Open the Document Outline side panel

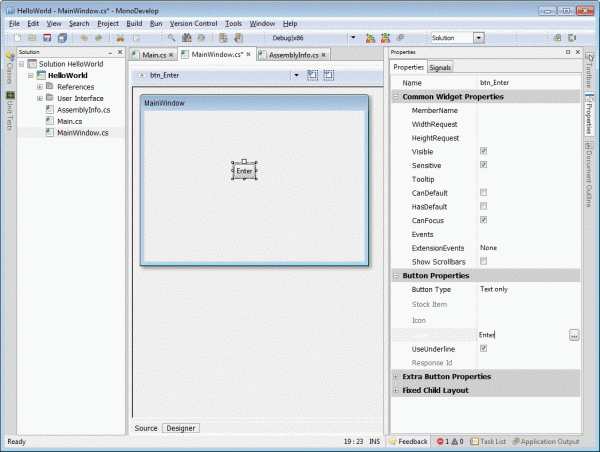click(x=589, y=175)
